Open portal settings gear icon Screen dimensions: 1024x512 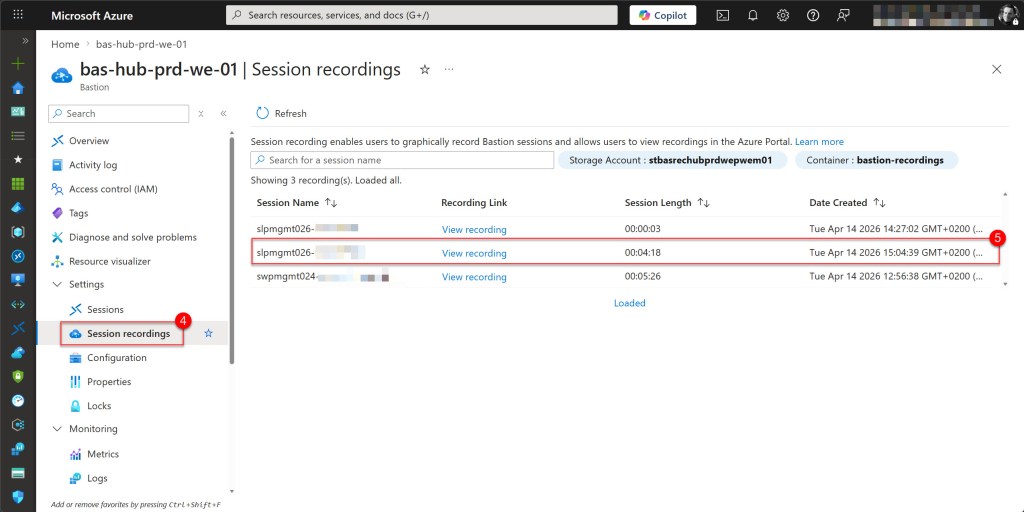click(x=783, y=15)
